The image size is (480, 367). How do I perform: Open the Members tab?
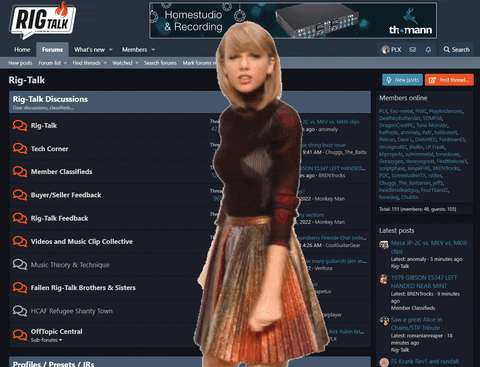point(134,50)
